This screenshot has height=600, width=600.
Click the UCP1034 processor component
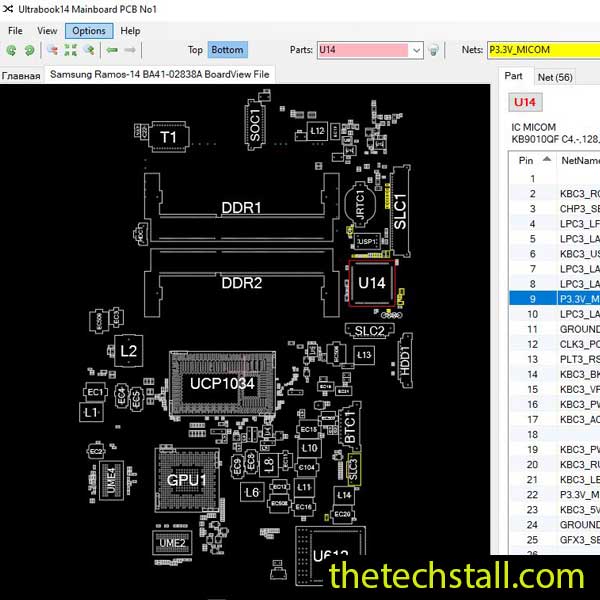point(222,383)
